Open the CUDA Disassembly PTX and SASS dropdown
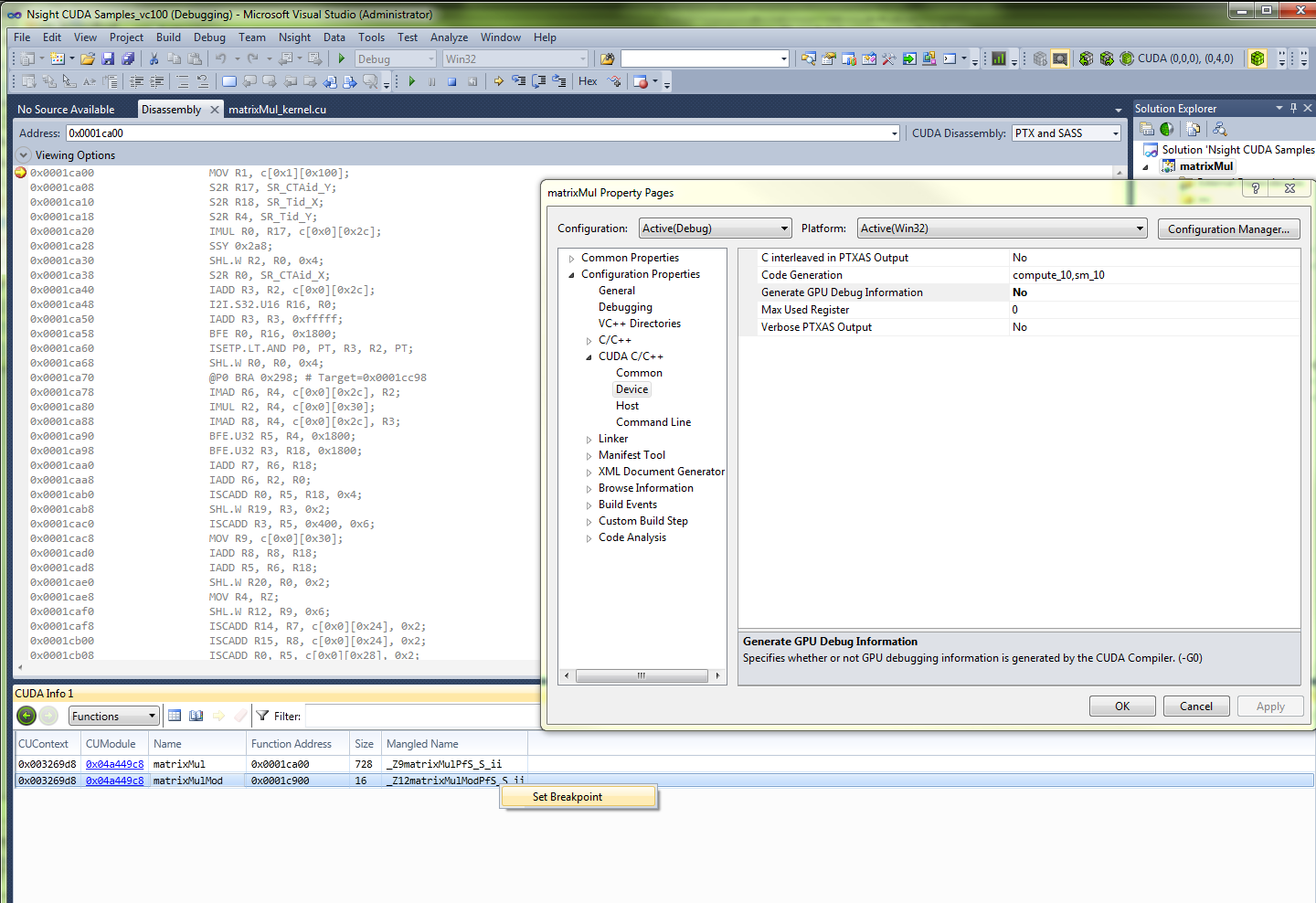 tap(1067, 133)
